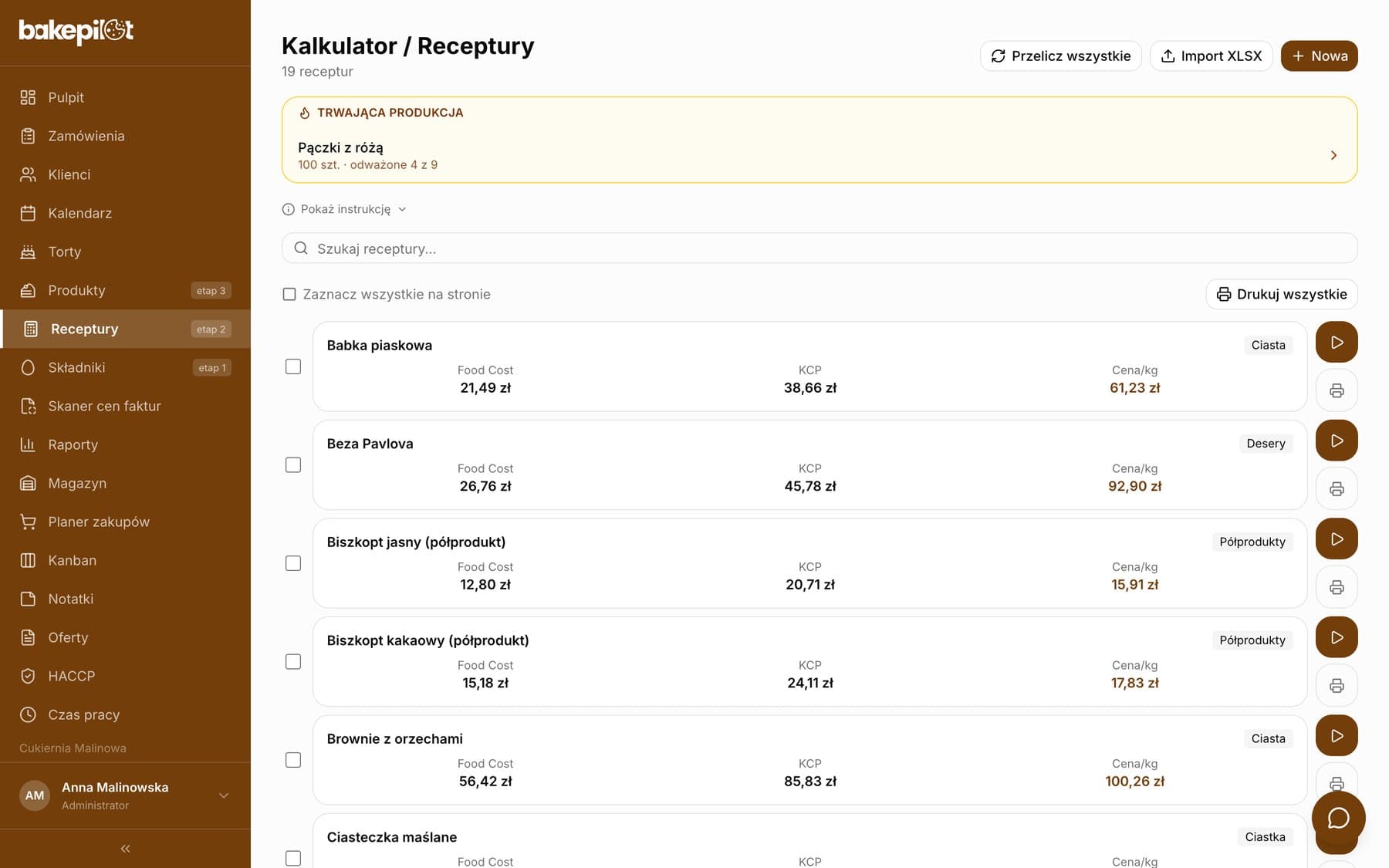
Task: Click the AM user avatar
Action: point(35,795)
